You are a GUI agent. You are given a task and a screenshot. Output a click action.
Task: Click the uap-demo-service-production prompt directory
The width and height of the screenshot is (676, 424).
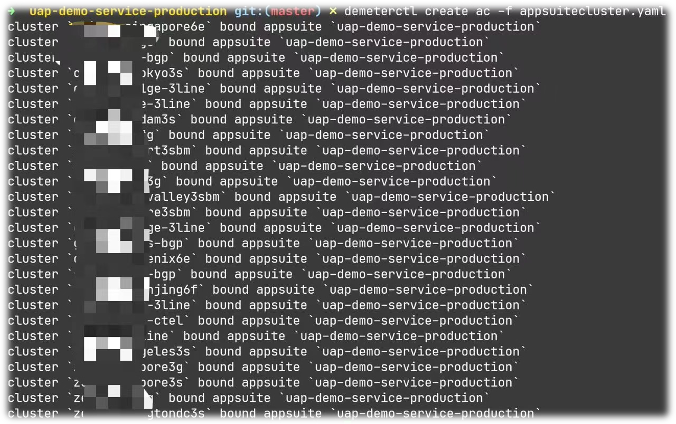128,11
